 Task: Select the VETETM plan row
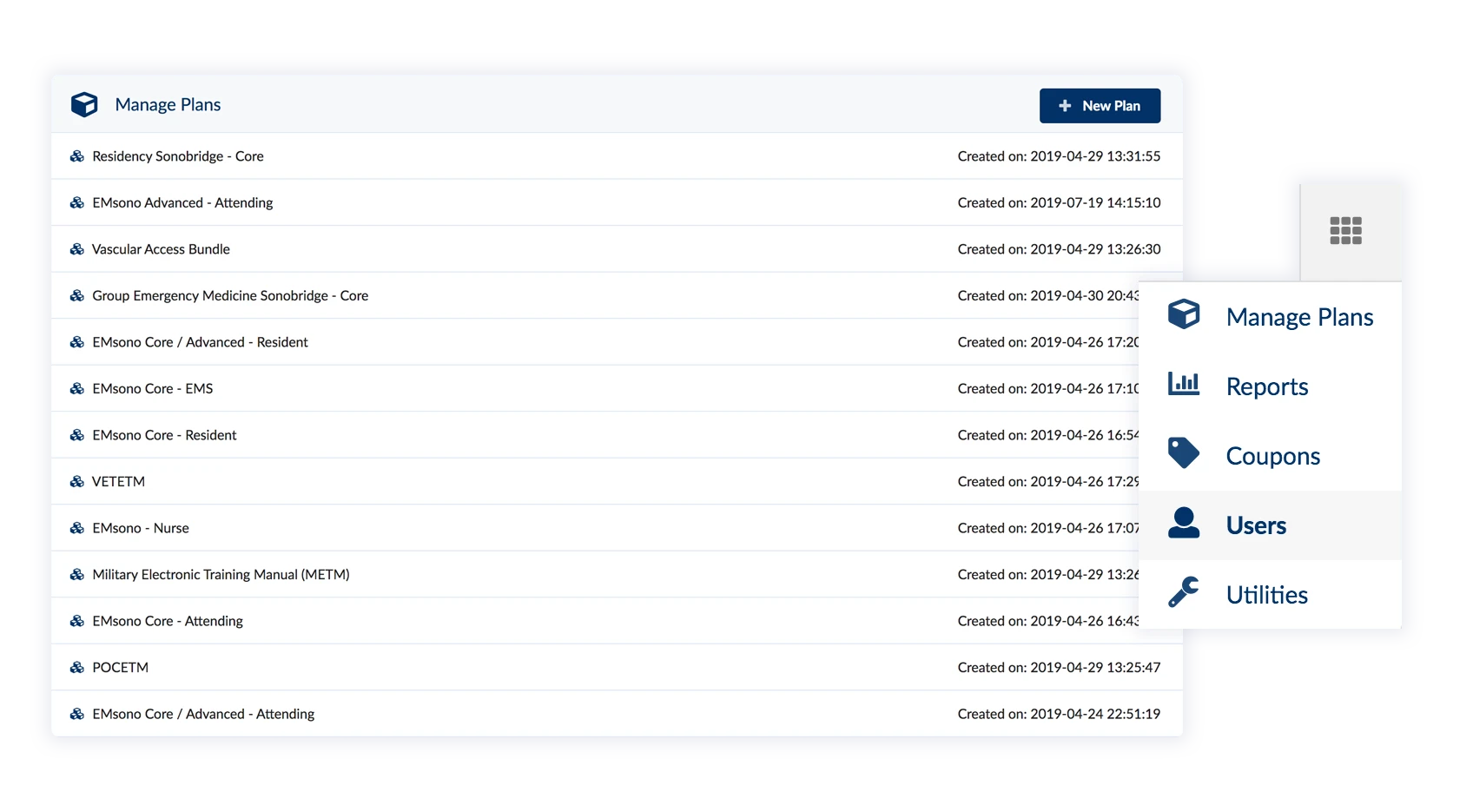point(119,482)
